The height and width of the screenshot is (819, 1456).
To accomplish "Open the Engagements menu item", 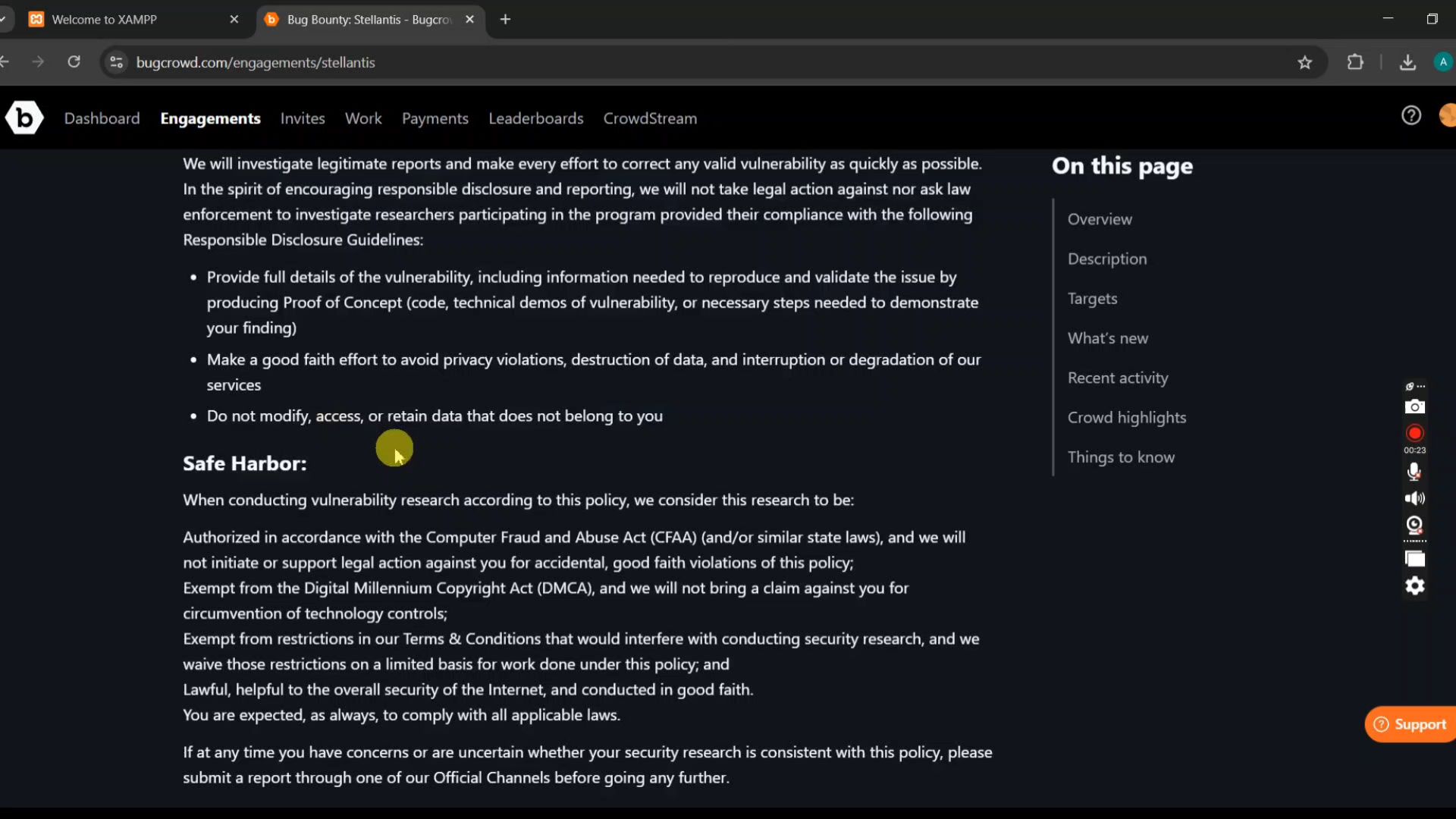I will 210,118.
